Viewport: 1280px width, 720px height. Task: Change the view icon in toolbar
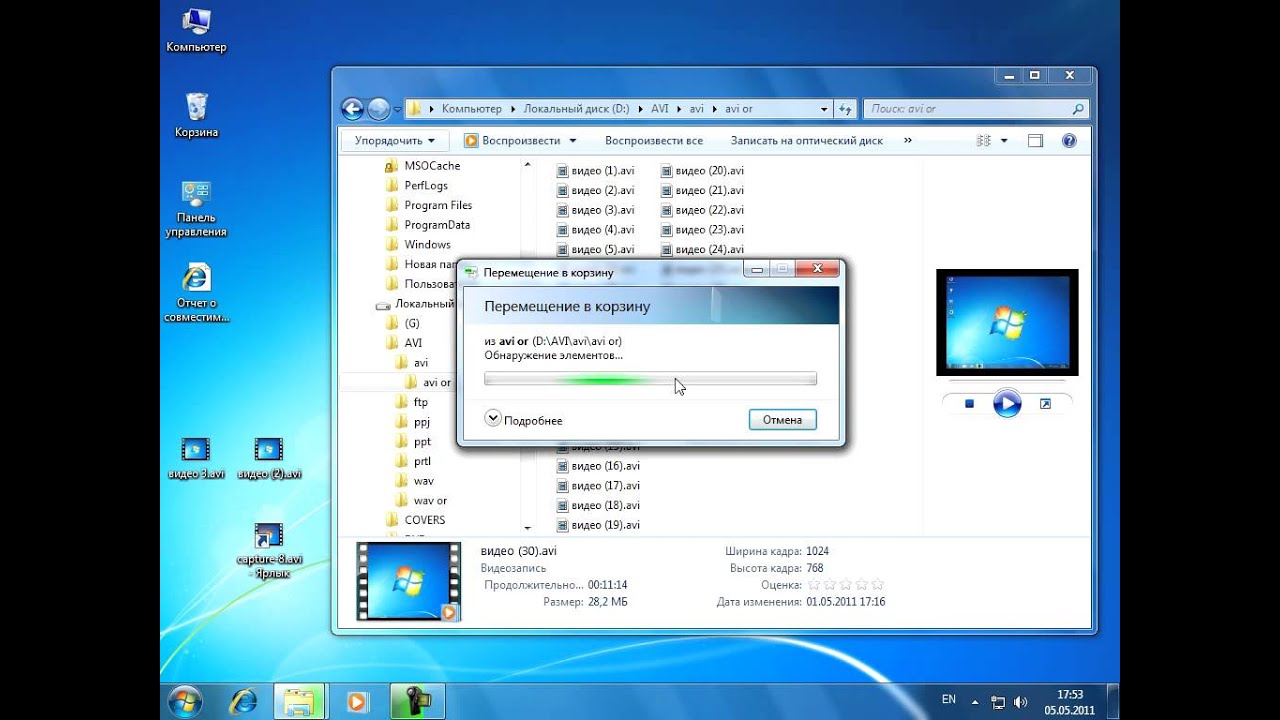[981, 141]
